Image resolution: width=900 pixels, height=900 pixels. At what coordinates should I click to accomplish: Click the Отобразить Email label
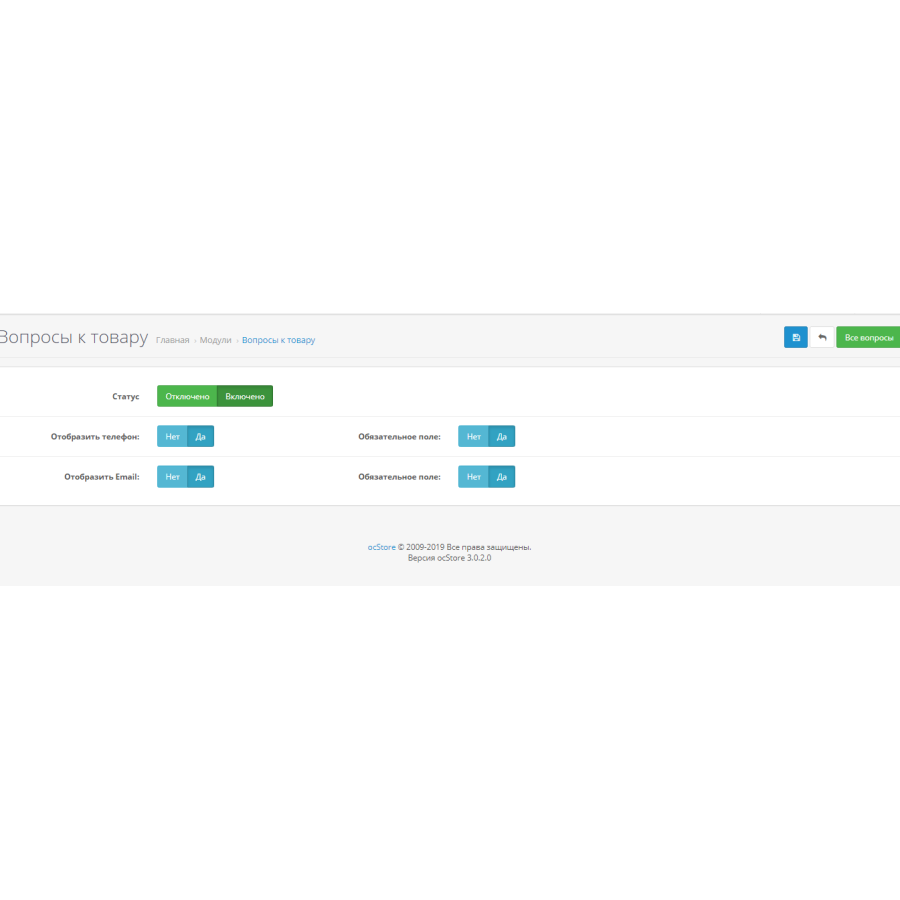coord(102,476)
